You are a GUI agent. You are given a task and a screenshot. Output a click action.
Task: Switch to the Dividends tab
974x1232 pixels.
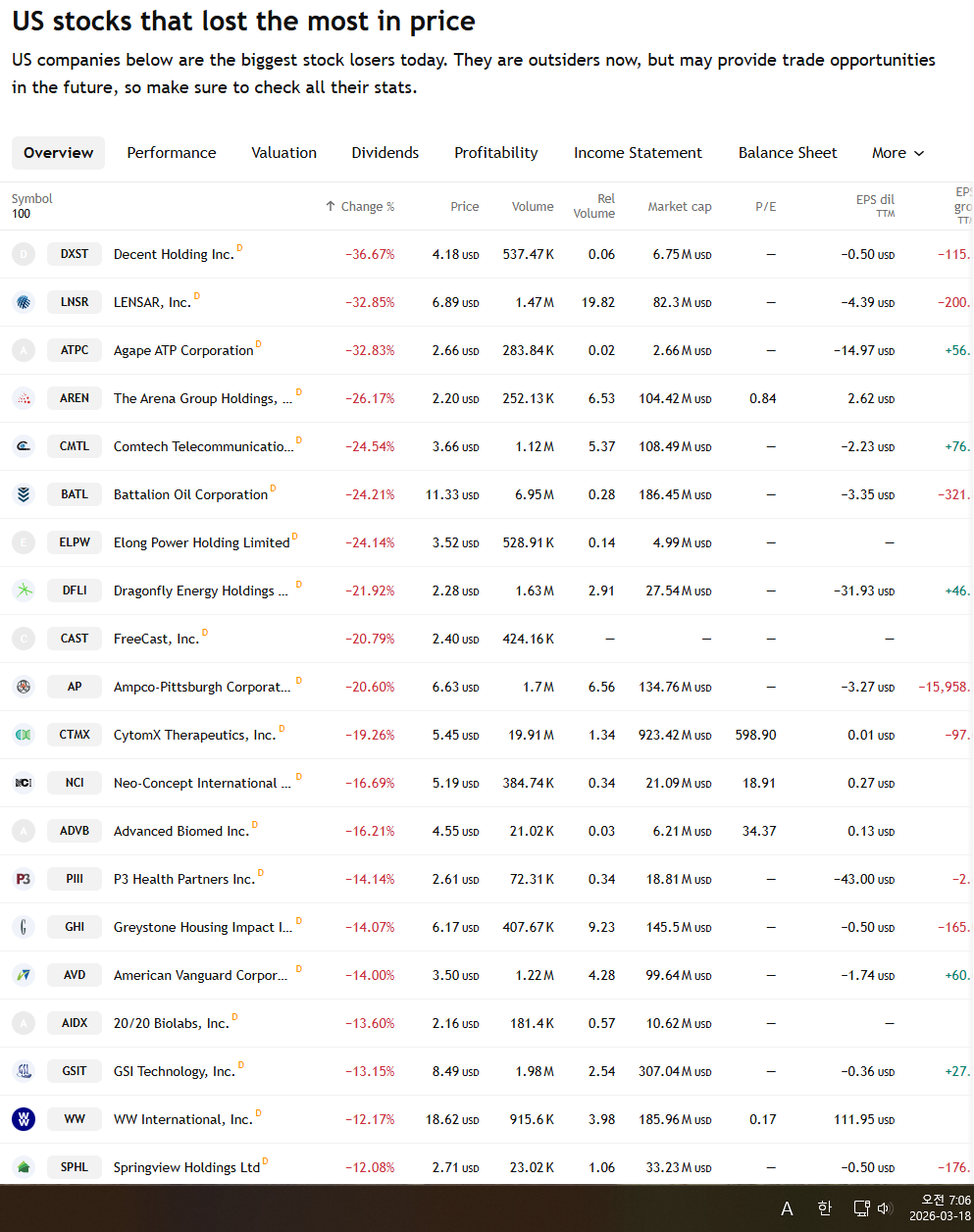(x=385, y=153)
